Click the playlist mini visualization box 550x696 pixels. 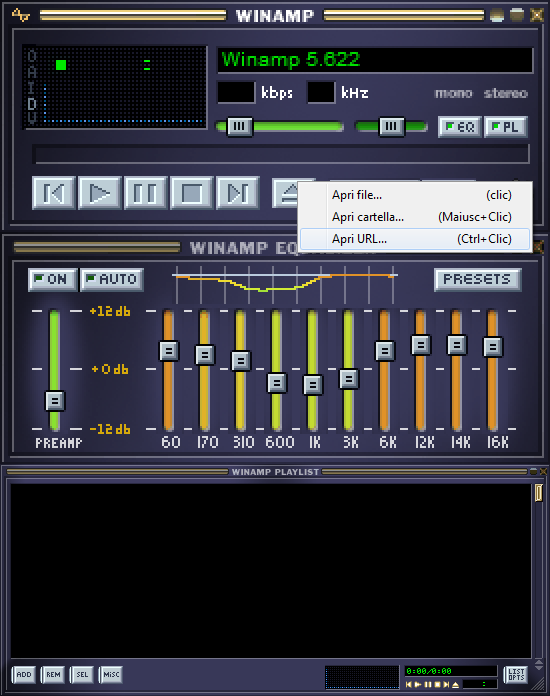(x=362, y=677)
